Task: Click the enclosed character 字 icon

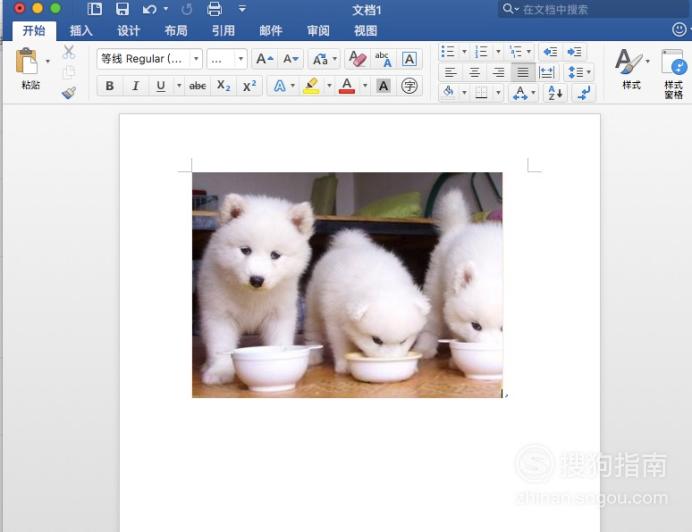Action: pos(409,86)
